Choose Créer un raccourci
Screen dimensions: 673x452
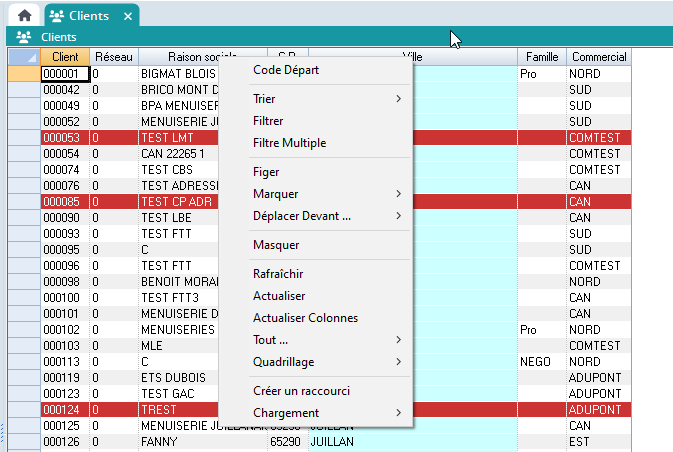pyautogui.click(x=301, y=391)
